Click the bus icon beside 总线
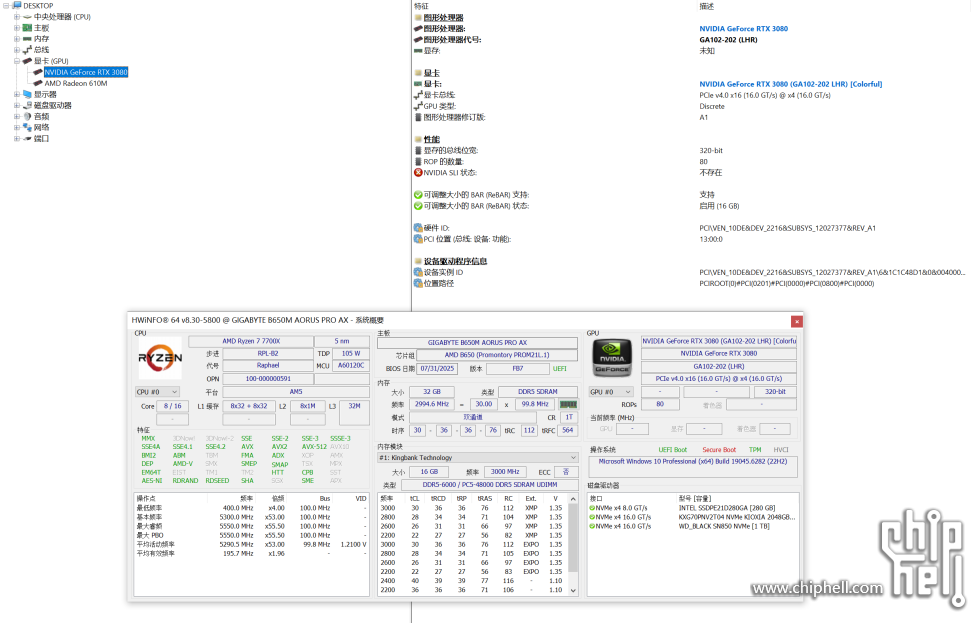979x623 pixels. 27,50
